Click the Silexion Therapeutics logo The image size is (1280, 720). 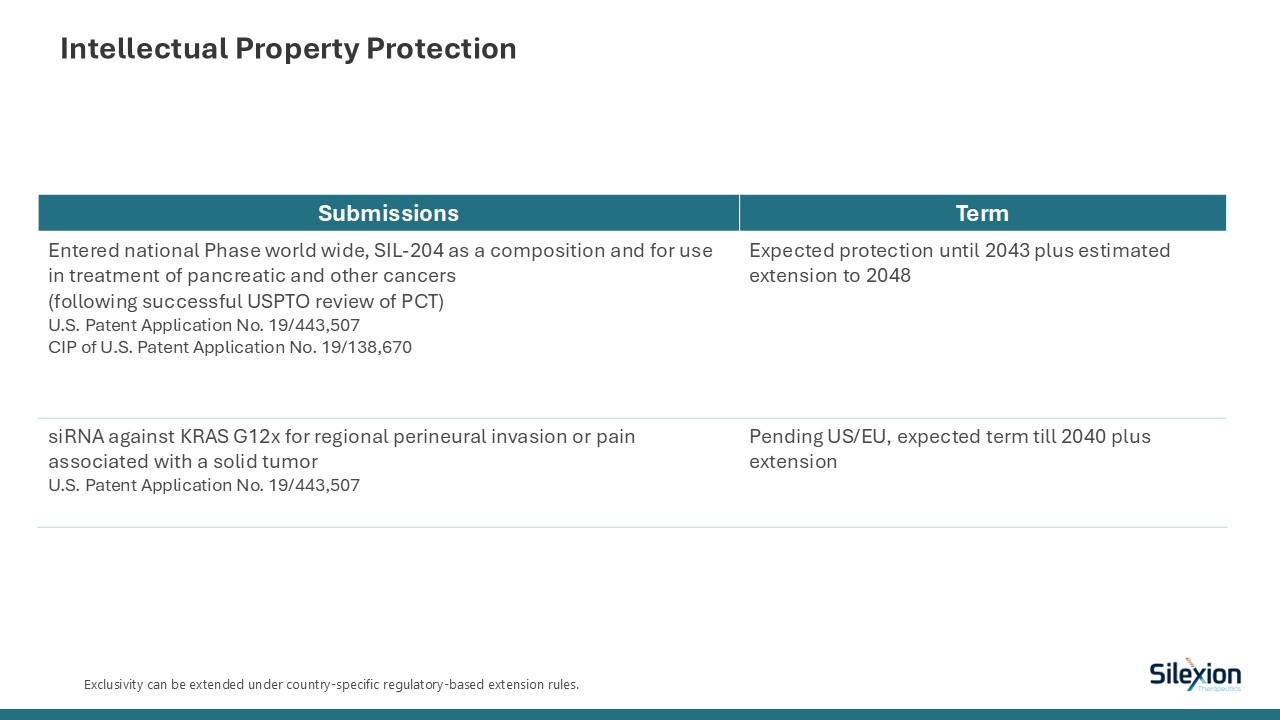coord(1194,675)
